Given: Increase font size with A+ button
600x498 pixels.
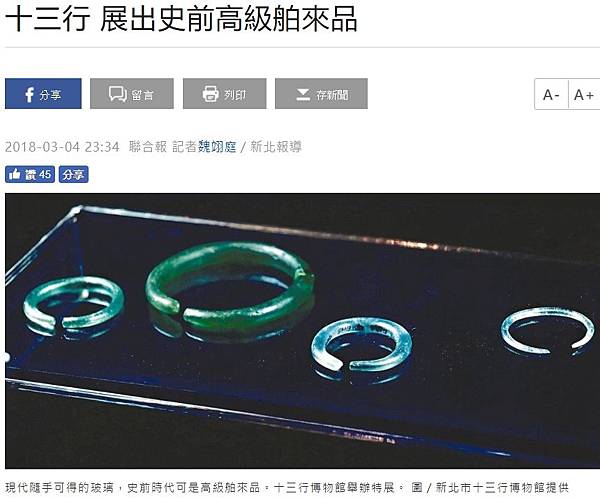Looking at the screenshot, I should [584, 95].
